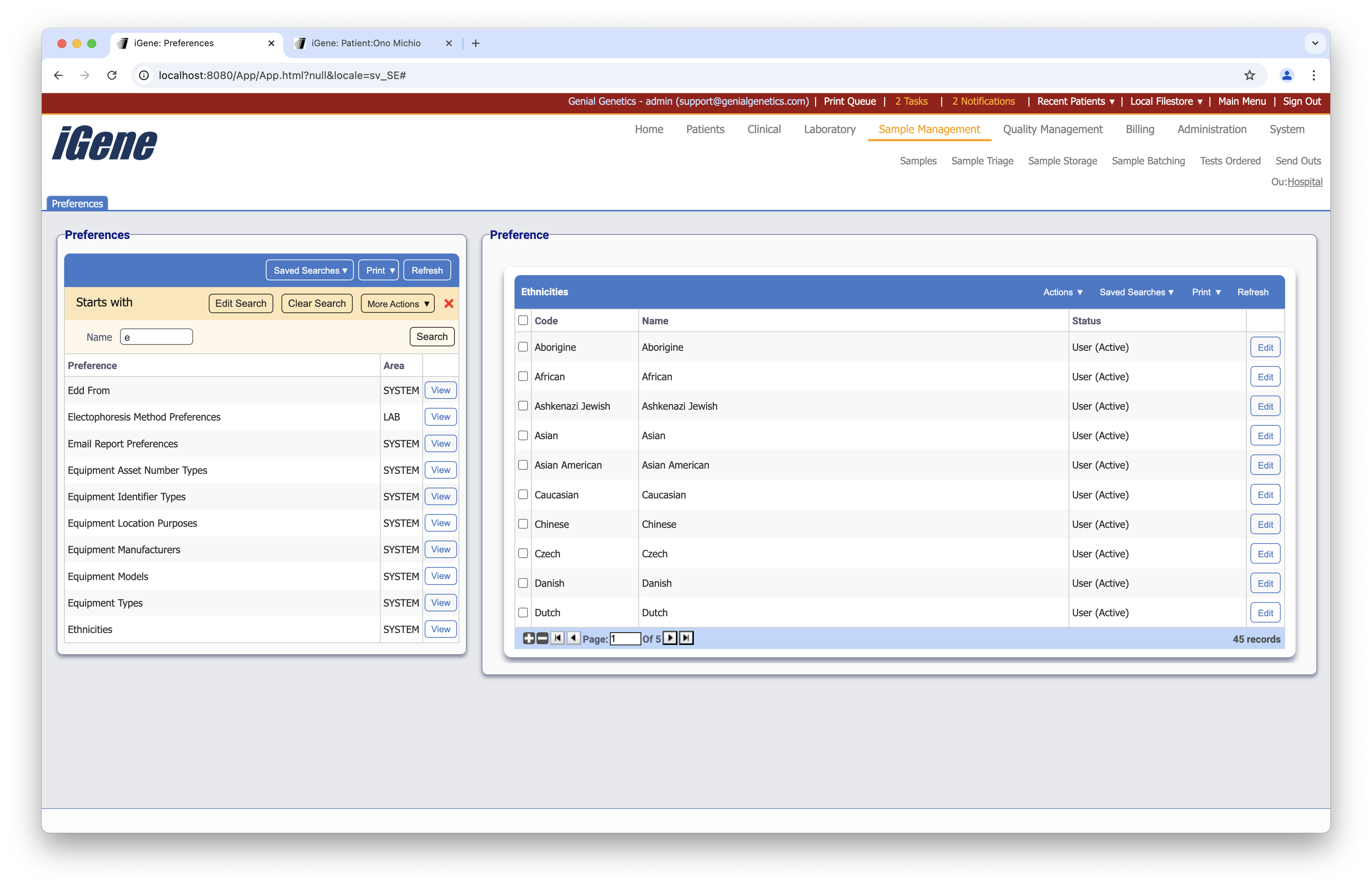Click the iGene logo
This screenshot has height=888, width=1372.
[x=104, y=143]
